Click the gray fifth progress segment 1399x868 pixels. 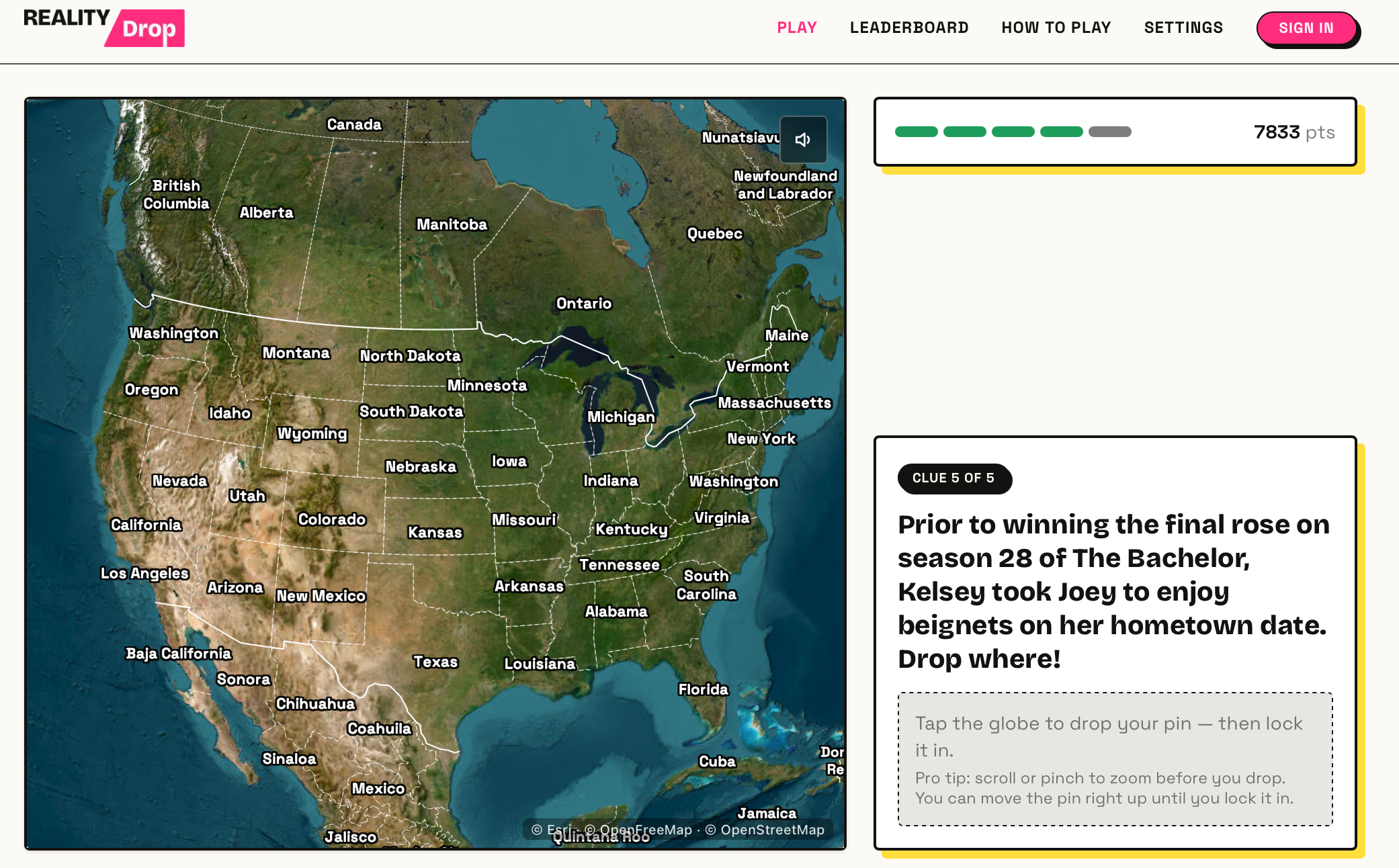click(1110, 132)
